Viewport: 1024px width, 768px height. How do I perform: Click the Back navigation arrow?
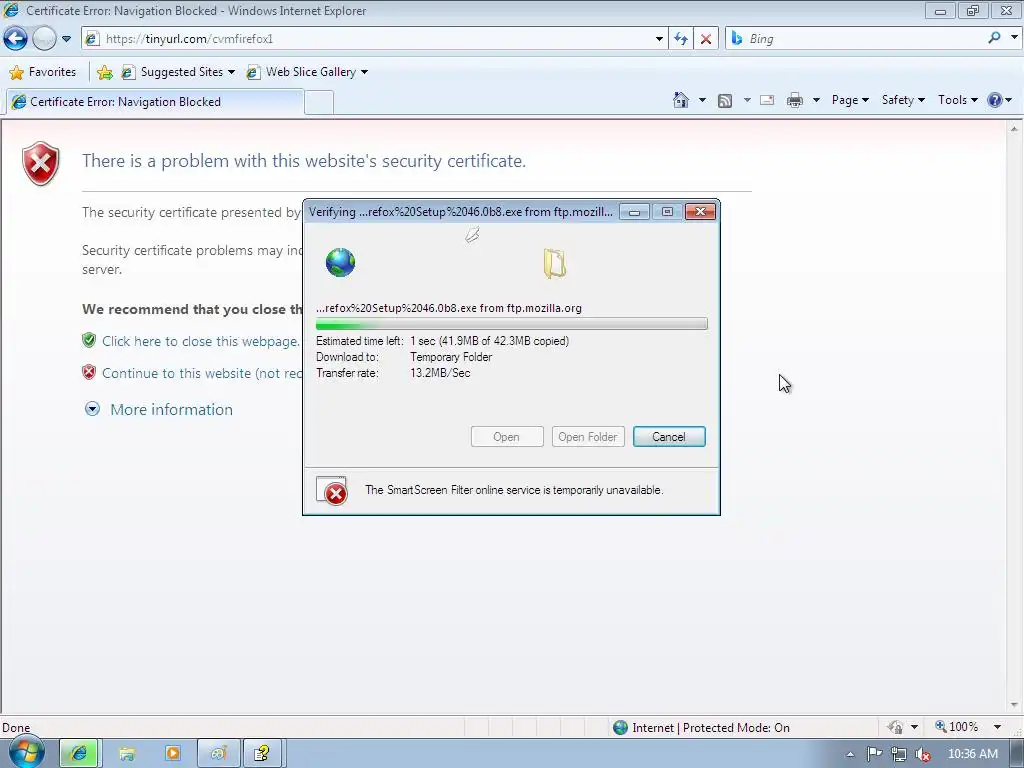point(16,39)
